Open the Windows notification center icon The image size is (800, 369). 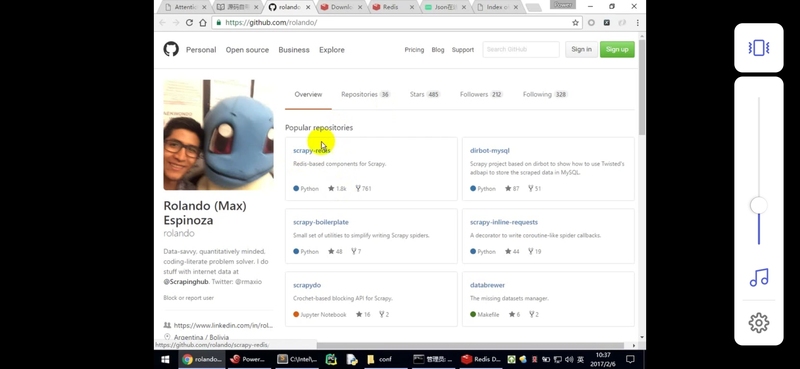630,359
